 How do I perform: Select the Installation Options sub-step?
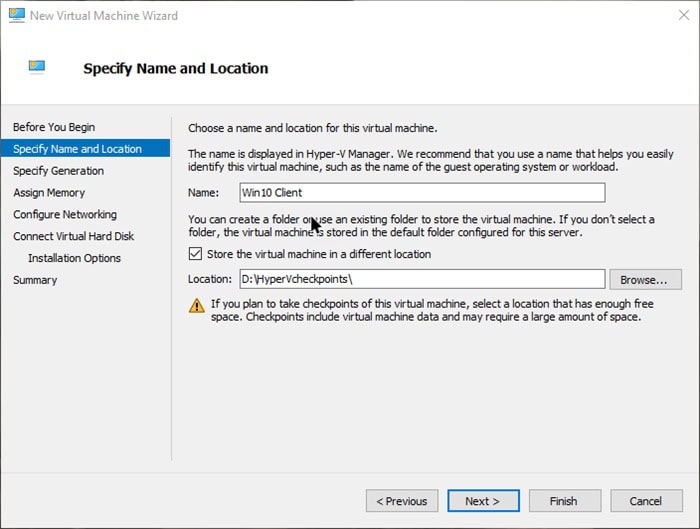(74, 258)
